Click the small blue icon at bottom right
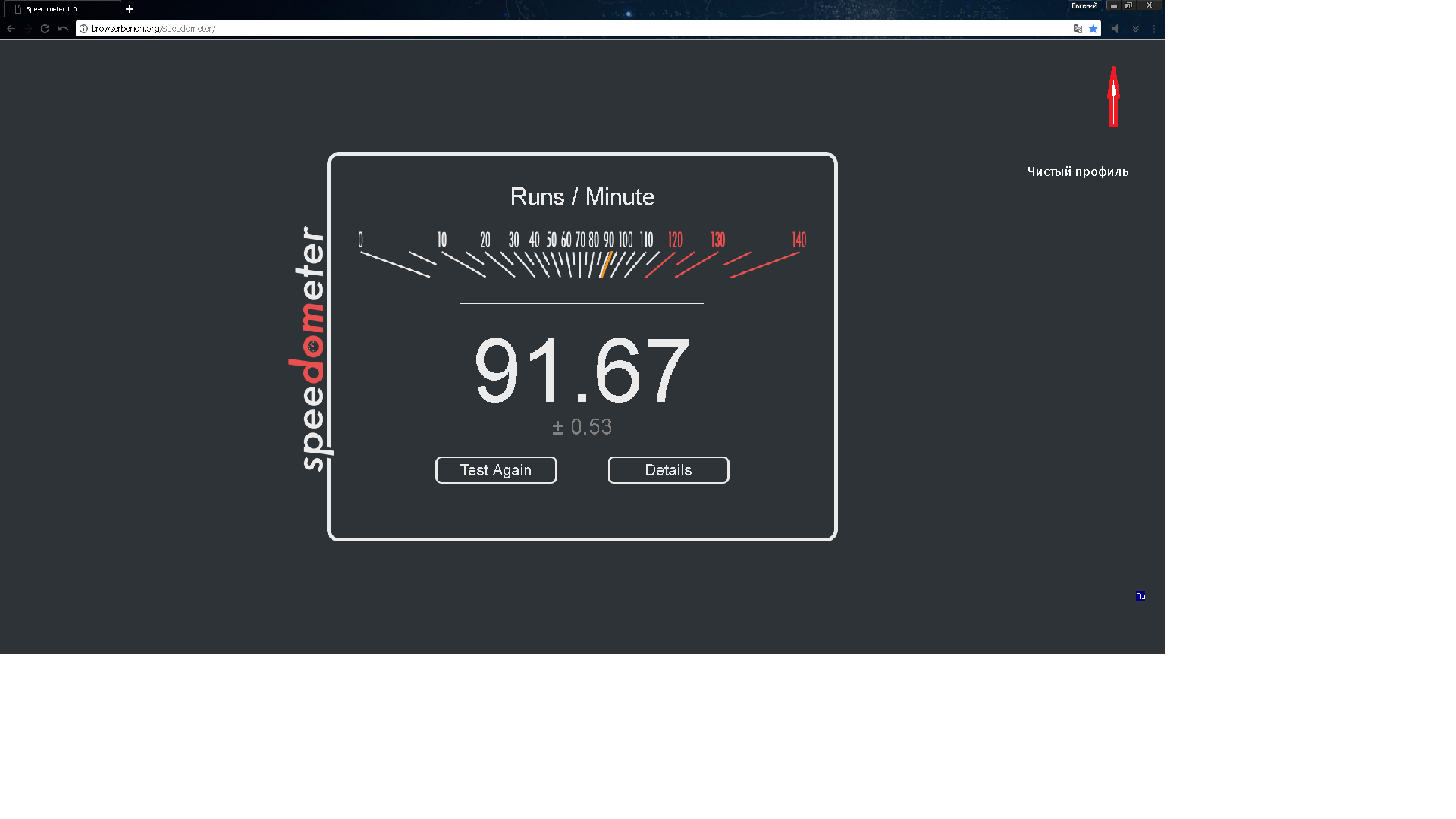 click(1141, 596)
